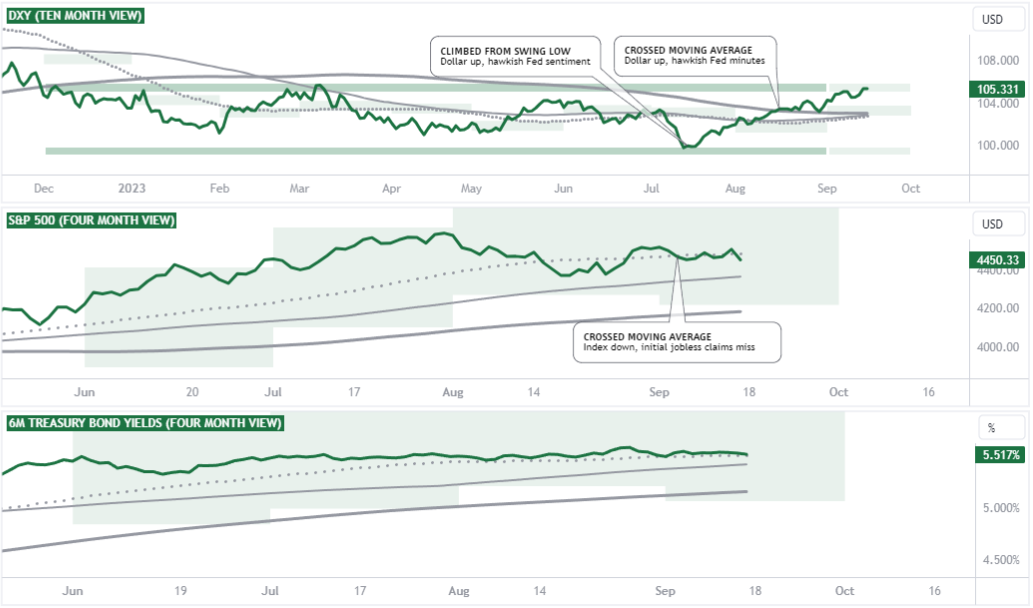
Task: Click the Jul label on S&P 500 axis
Action: coord(273,392)
